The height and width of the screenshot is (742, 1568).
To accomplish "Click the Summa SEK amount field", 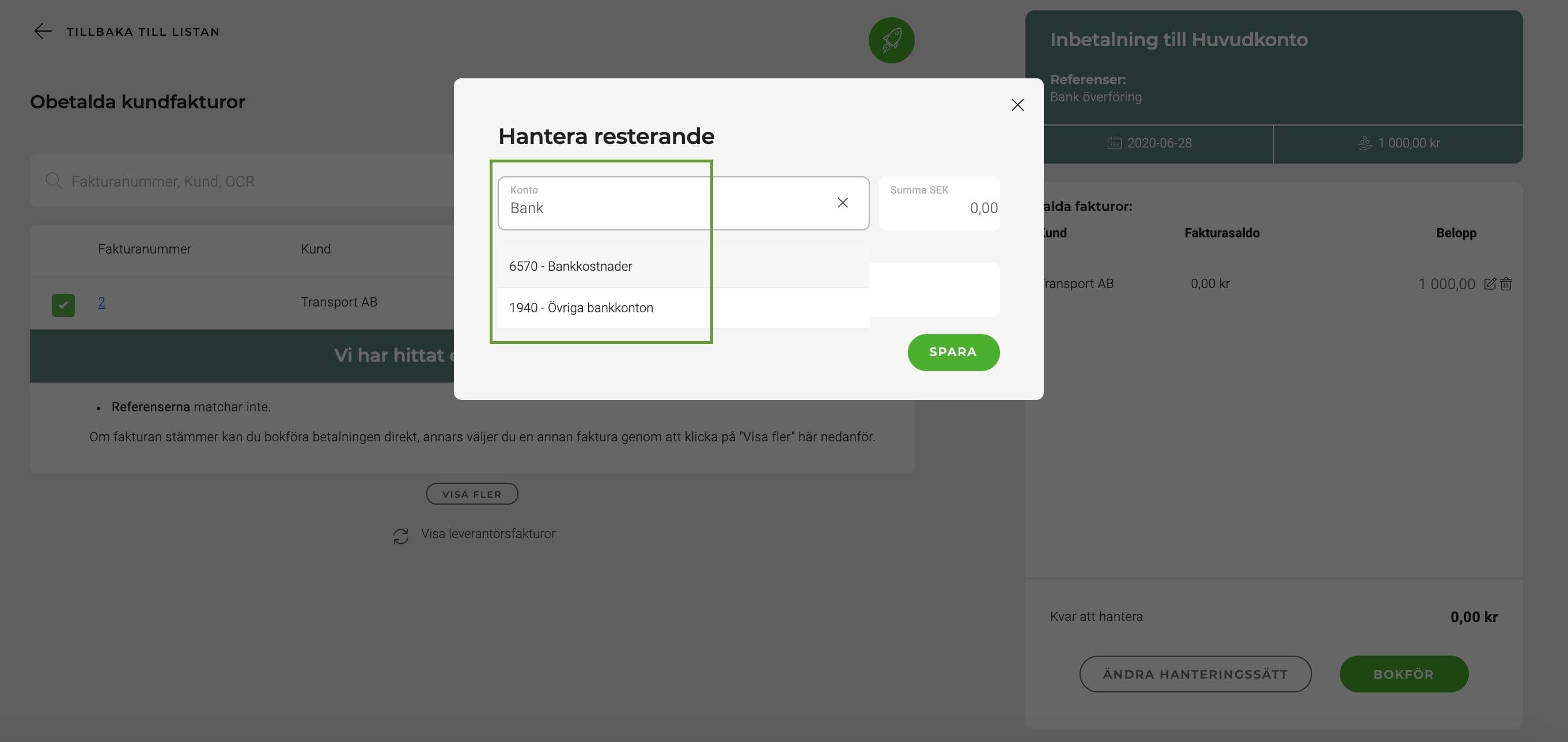I will pyautogui.click(x=939, y=203).
